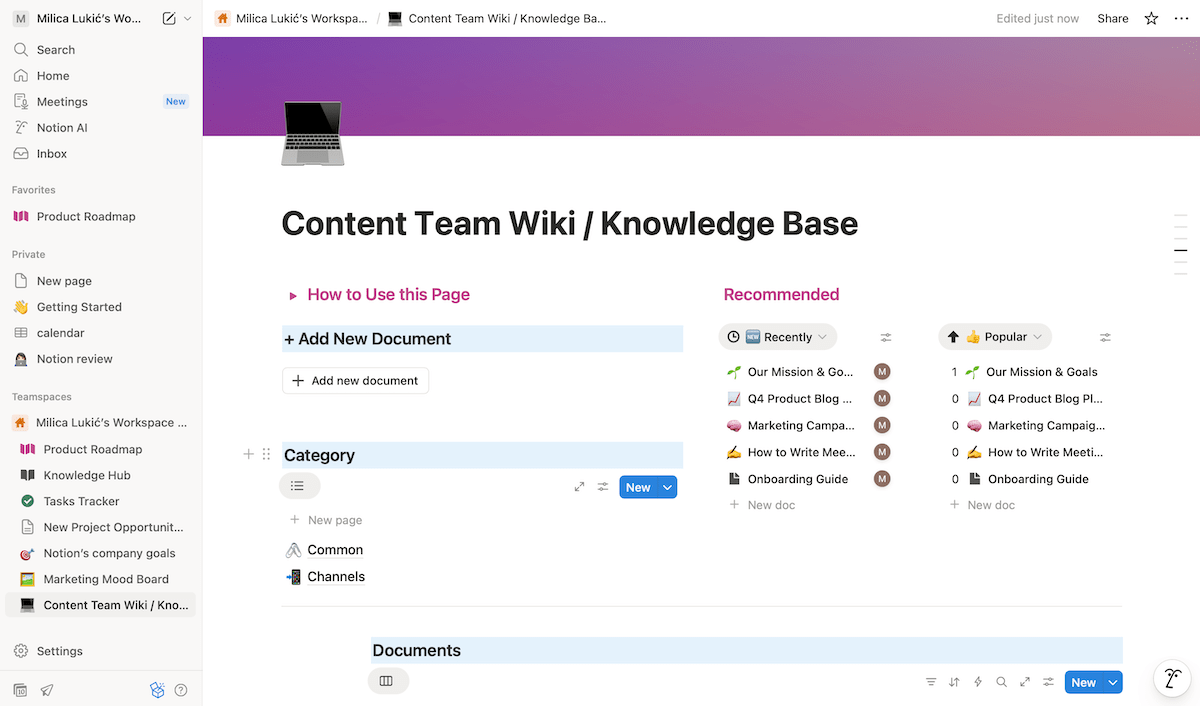The height and width of the screenshot is (706, 1200).
Task: Open the page options ellipsis menu
Action: tap(1181, 18)
